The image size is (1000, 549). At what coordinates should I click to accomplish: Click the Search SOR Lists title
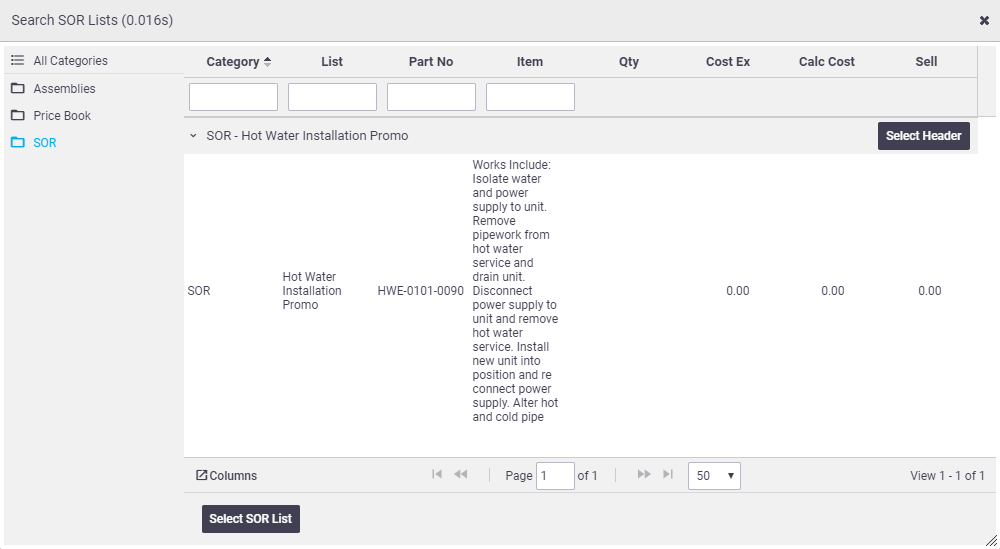[92, 20]
